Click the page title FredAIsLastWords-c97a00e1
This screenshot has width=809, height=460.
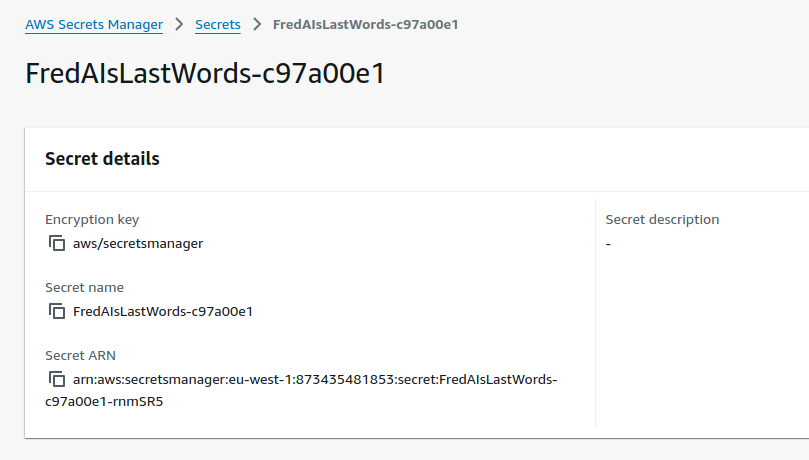click(x=205, y=73)
